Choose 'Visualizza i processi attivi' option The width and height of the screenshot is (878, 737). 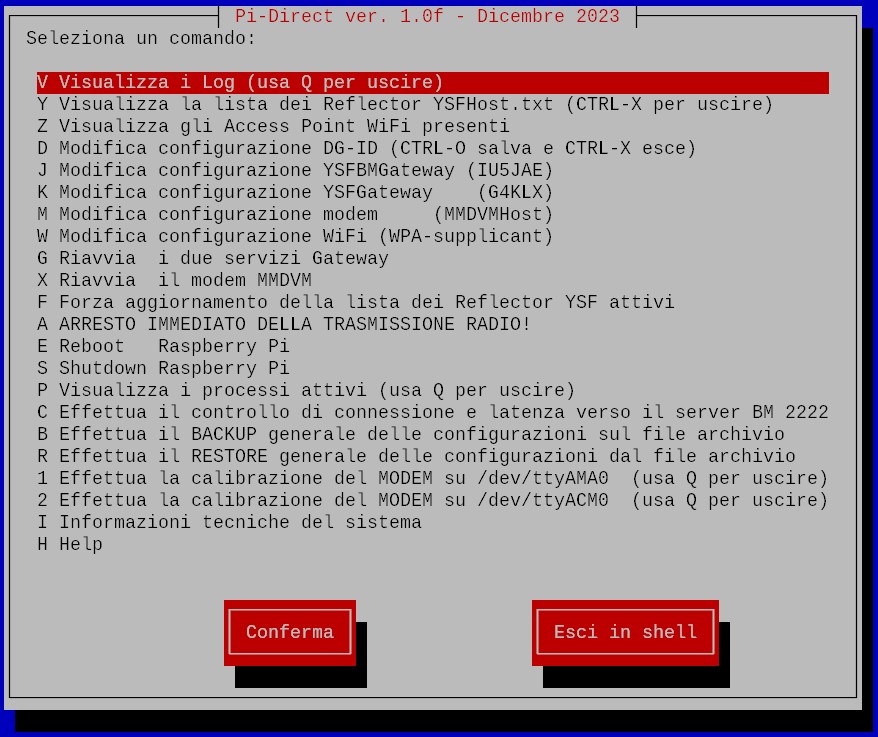306,390
